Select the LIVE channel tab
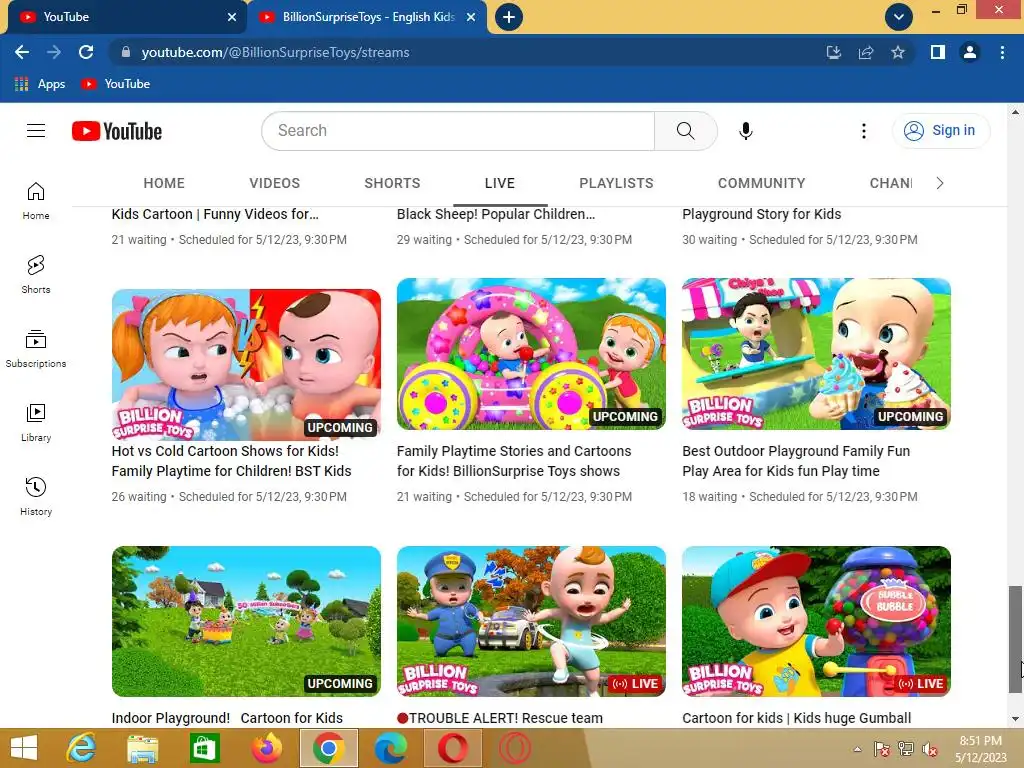The height and width of the screenshot is (768, 1024). coord(500,184)
